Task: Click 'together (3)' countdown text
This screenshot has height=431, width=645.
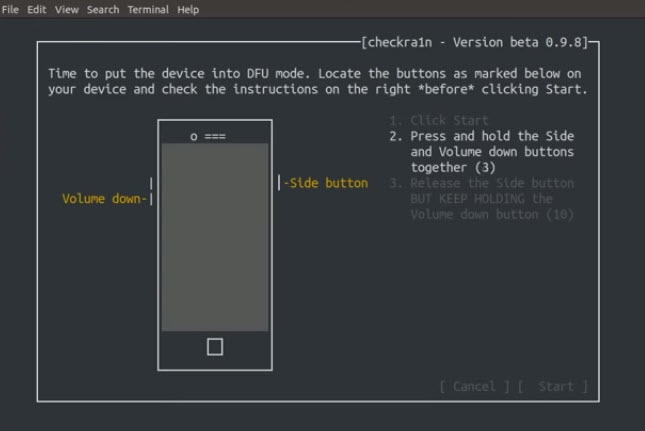Action: tap(453, 167)
